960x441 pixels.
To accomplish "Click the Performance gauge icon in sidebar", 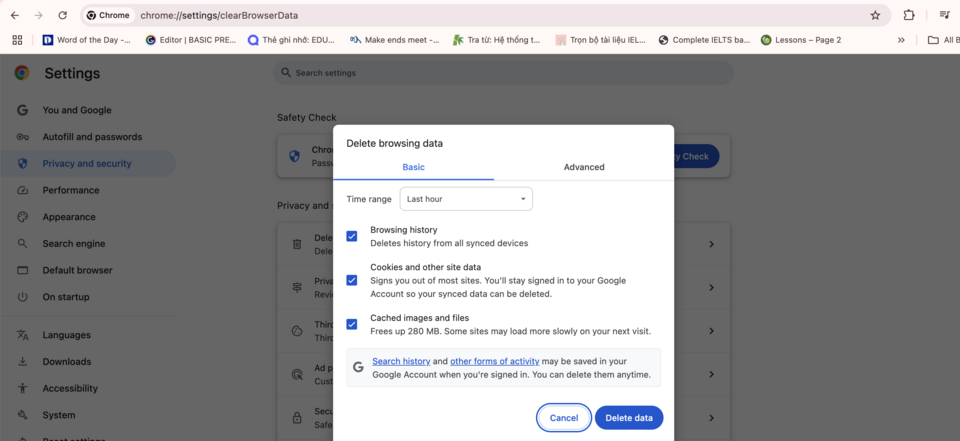I will (x=22, y=190).
